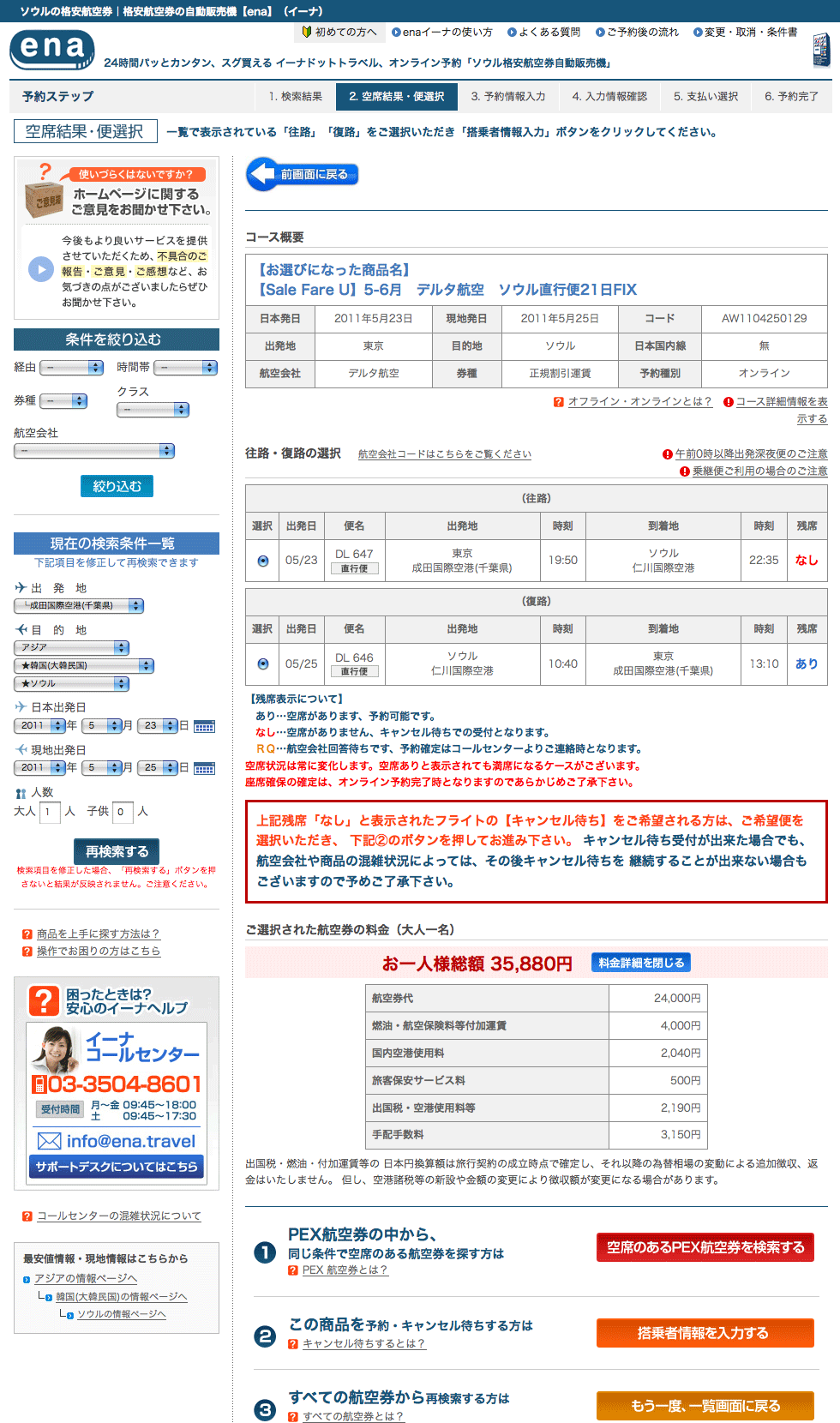The image size is (840, 1423).
Task: Click もう一度、一覧画面に戻る button
Action: pos(705,1406)
